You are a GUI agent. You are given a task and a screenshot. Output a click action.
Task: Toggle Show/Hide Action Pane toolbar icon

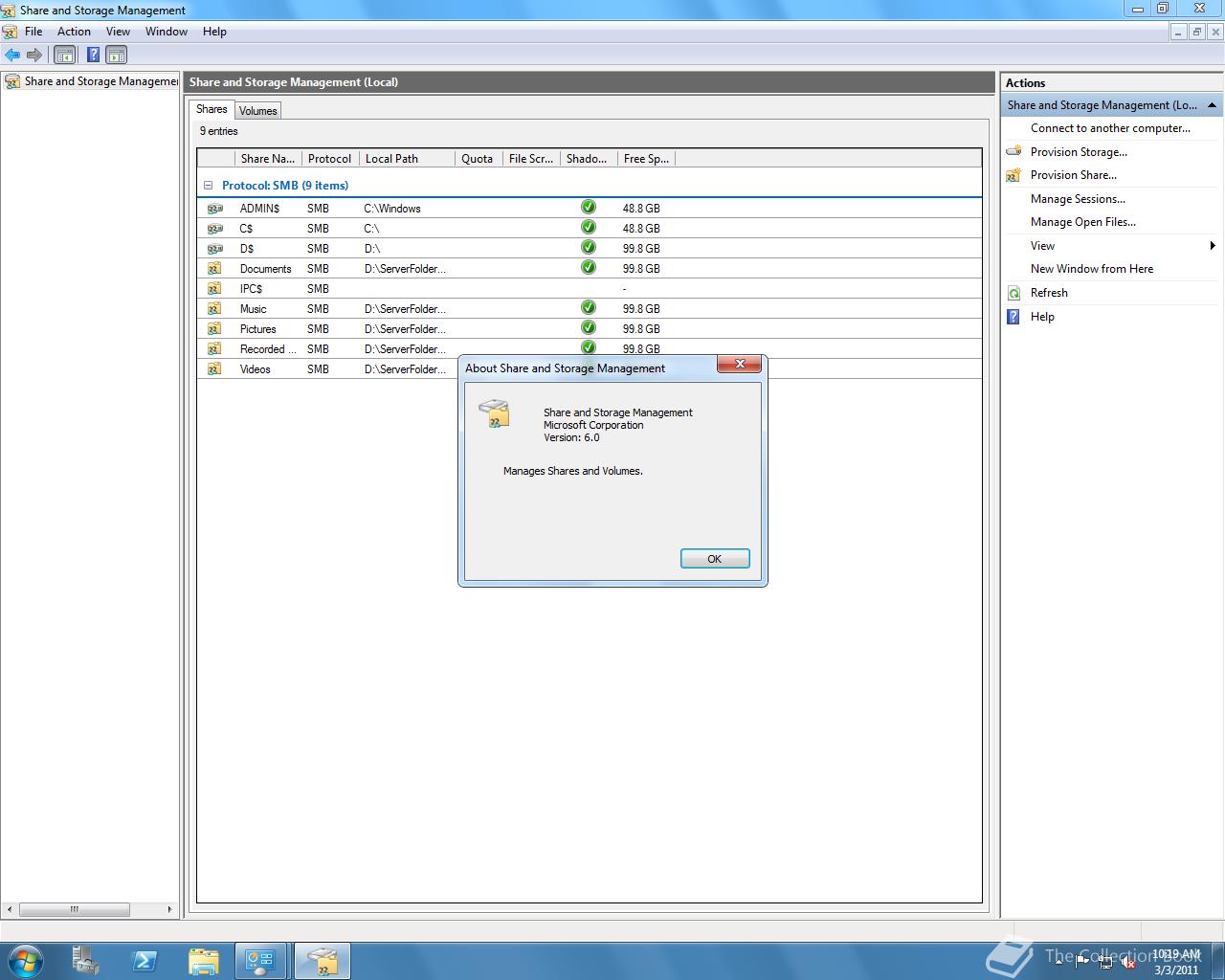(x=117, y=55)
